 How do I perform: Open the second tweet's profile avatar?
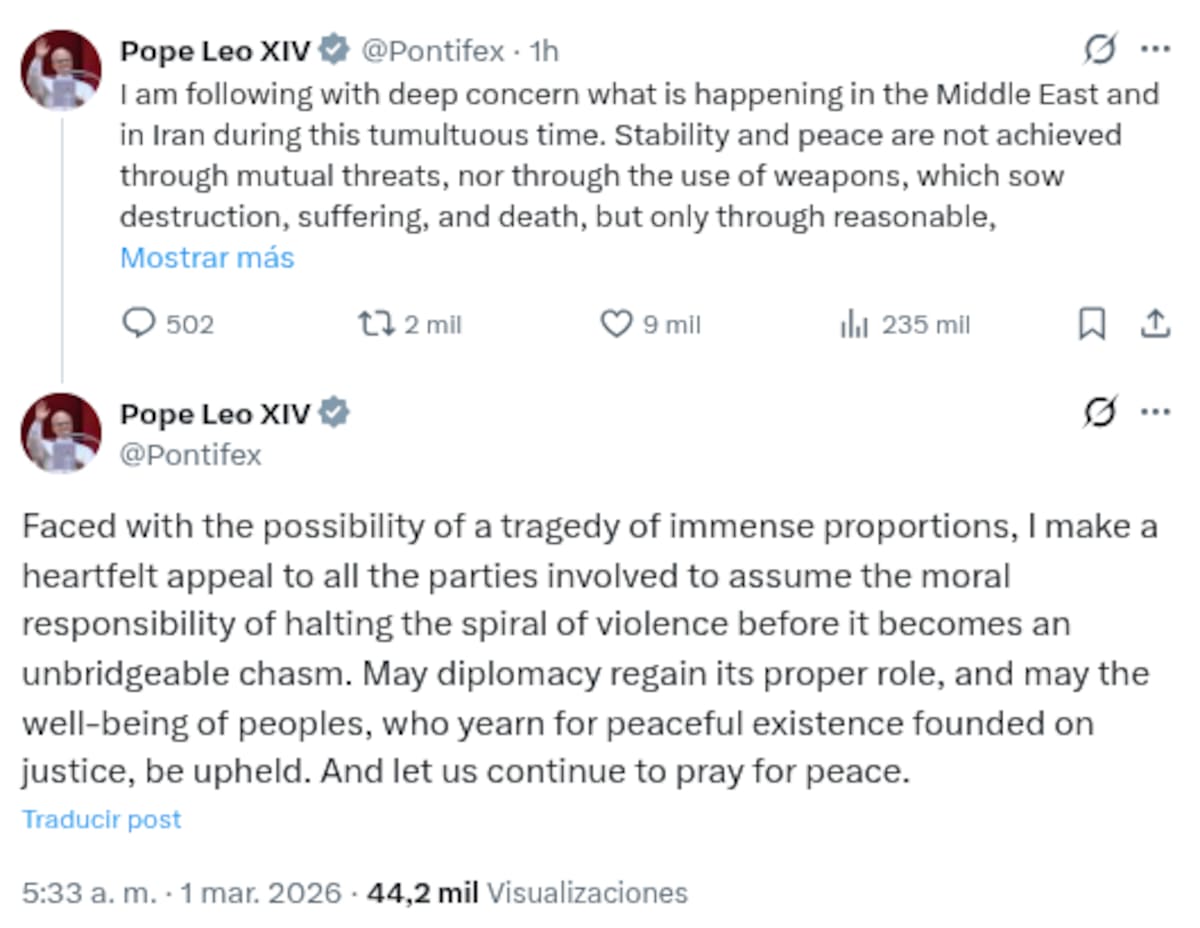coord(61,432)
